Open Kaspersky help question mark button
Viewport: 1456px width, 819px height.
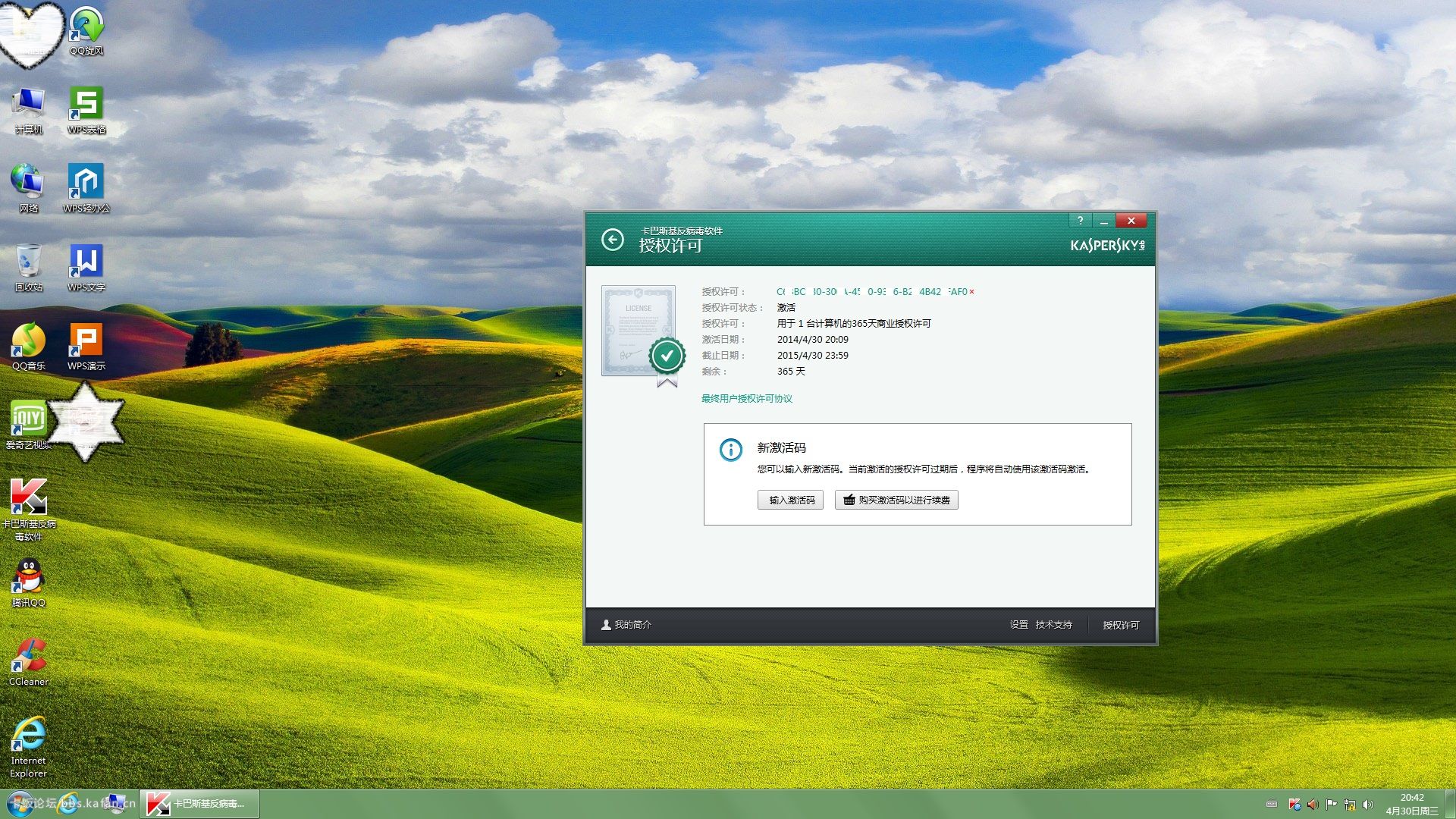coord(1080,221)
